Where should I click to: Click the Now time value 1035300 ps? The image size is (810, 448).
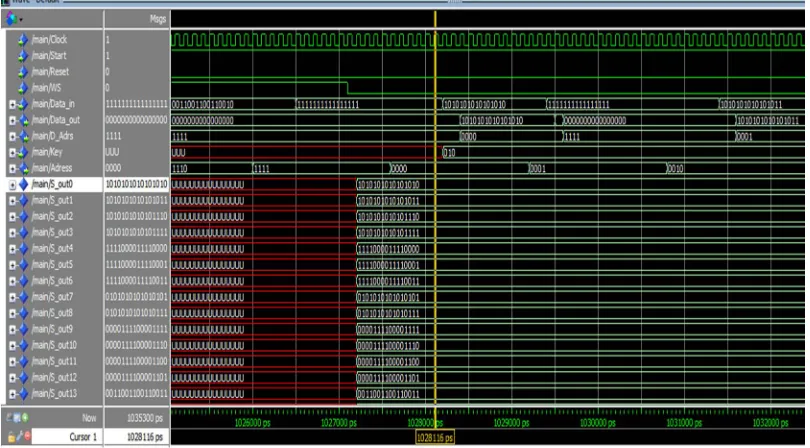[x=145, y=418]
